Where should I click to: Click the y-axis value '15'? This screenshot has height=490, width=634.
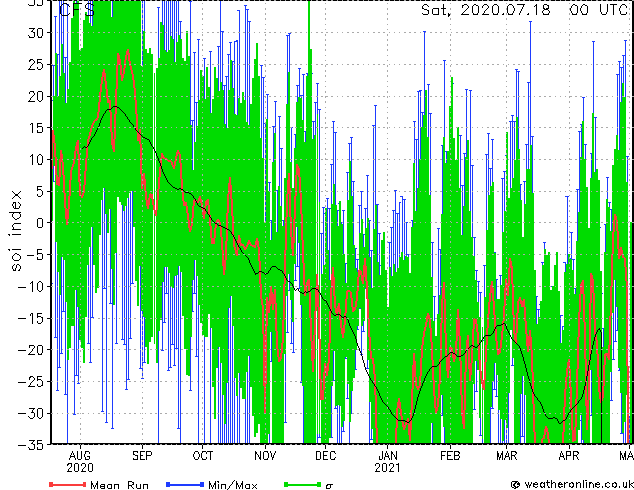[36, 128]
